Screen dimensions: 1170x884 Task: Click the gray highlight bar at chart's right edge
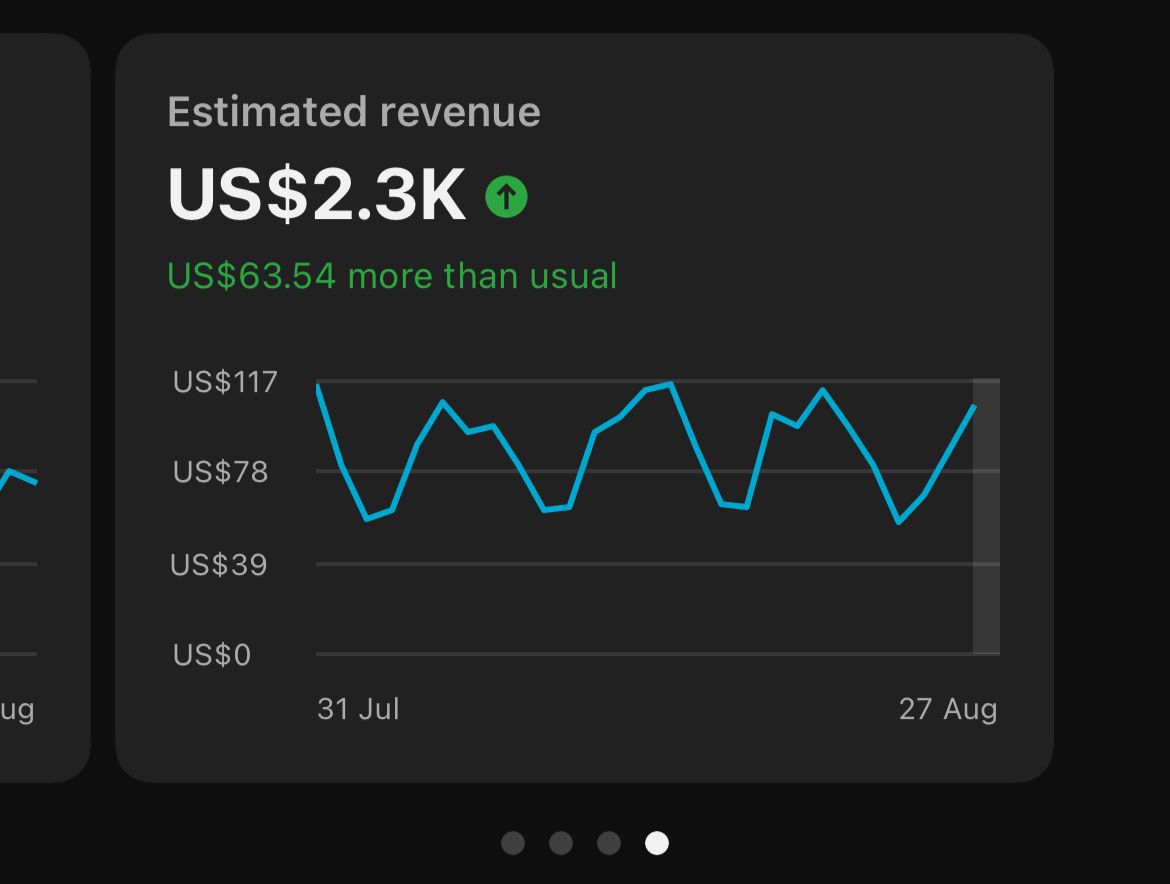click(984, 516)
